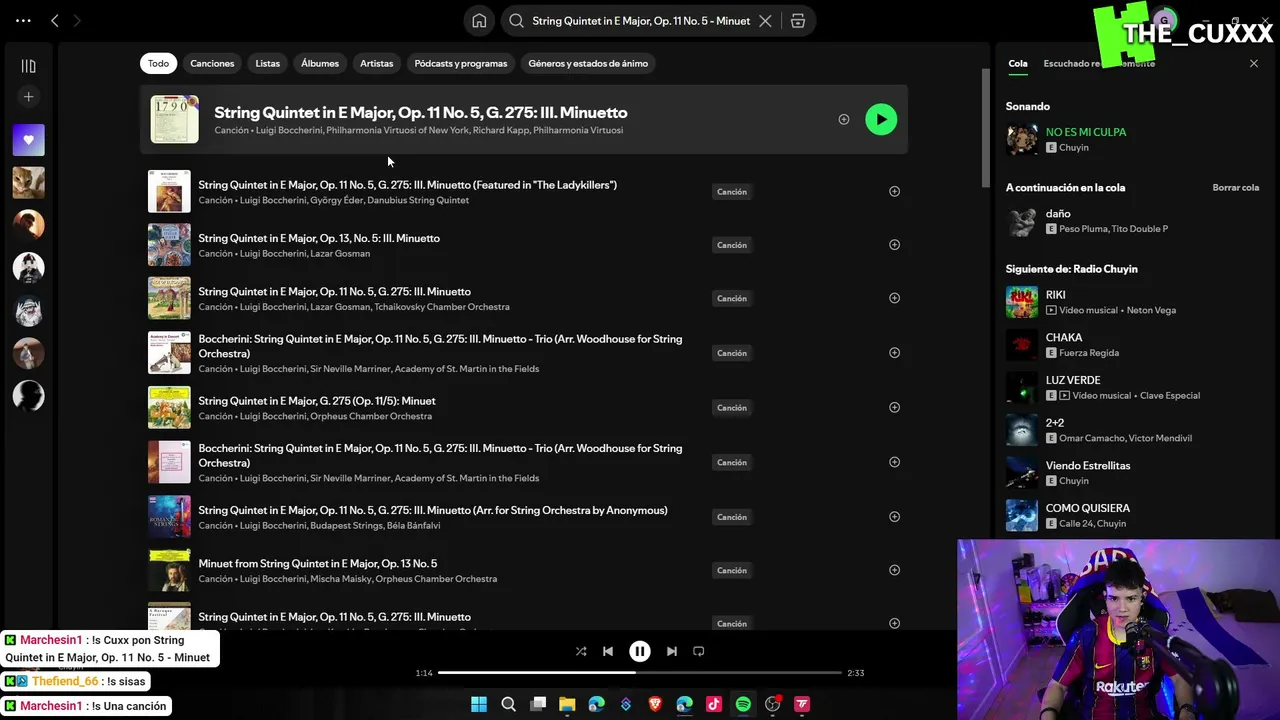Add the Mischa Maisky Minuet track to library
1280x720 pixels.
point(894,570)
